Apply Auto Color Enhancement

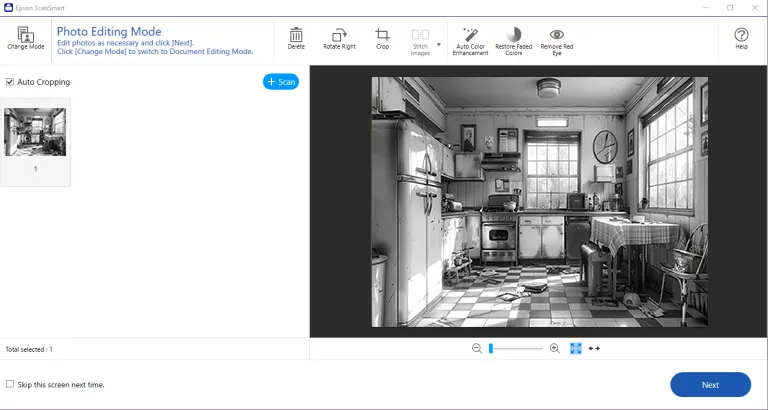pos(470,42)
